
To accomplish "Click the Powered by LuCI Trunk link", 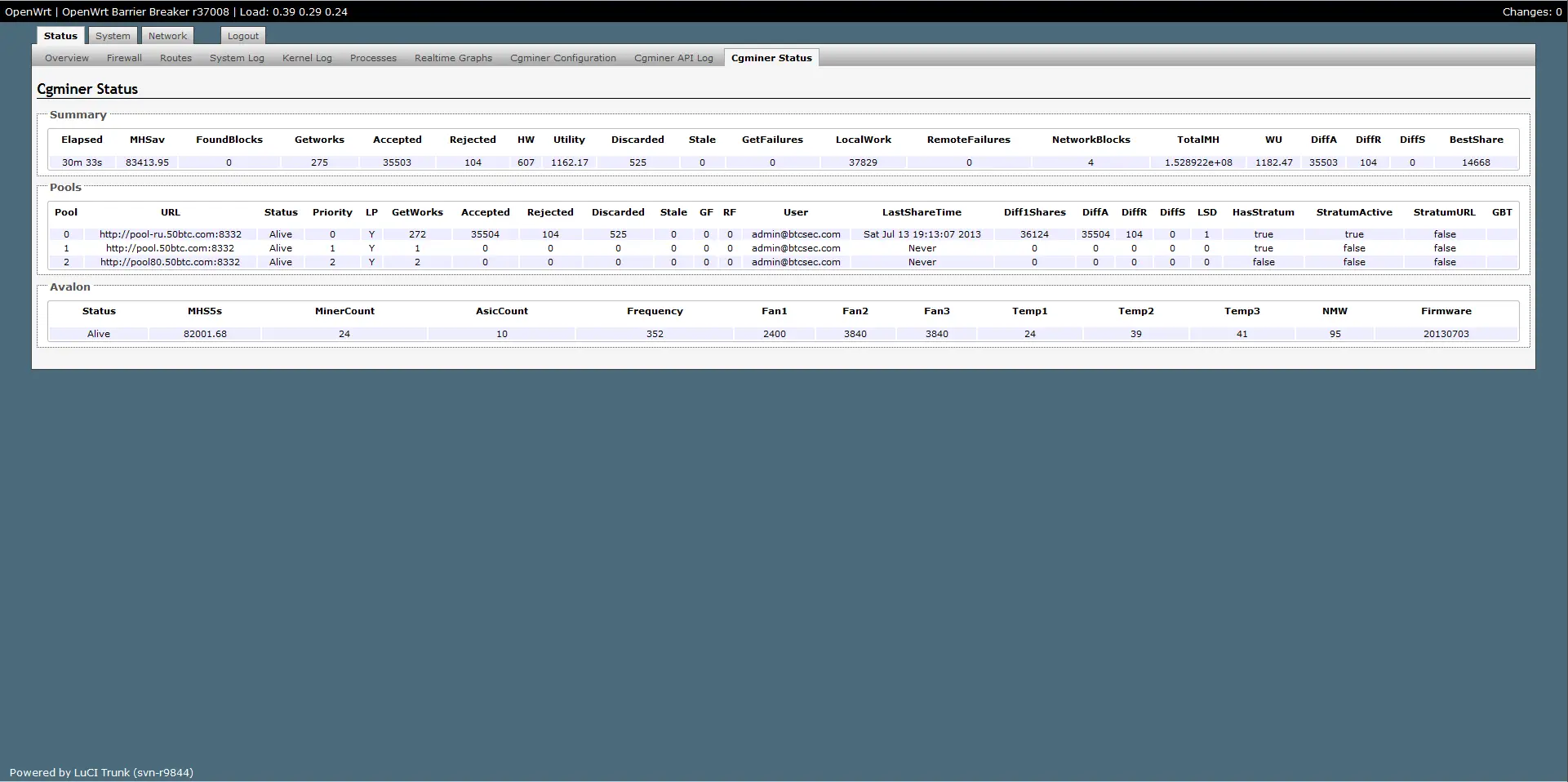I will coord(101,772).
